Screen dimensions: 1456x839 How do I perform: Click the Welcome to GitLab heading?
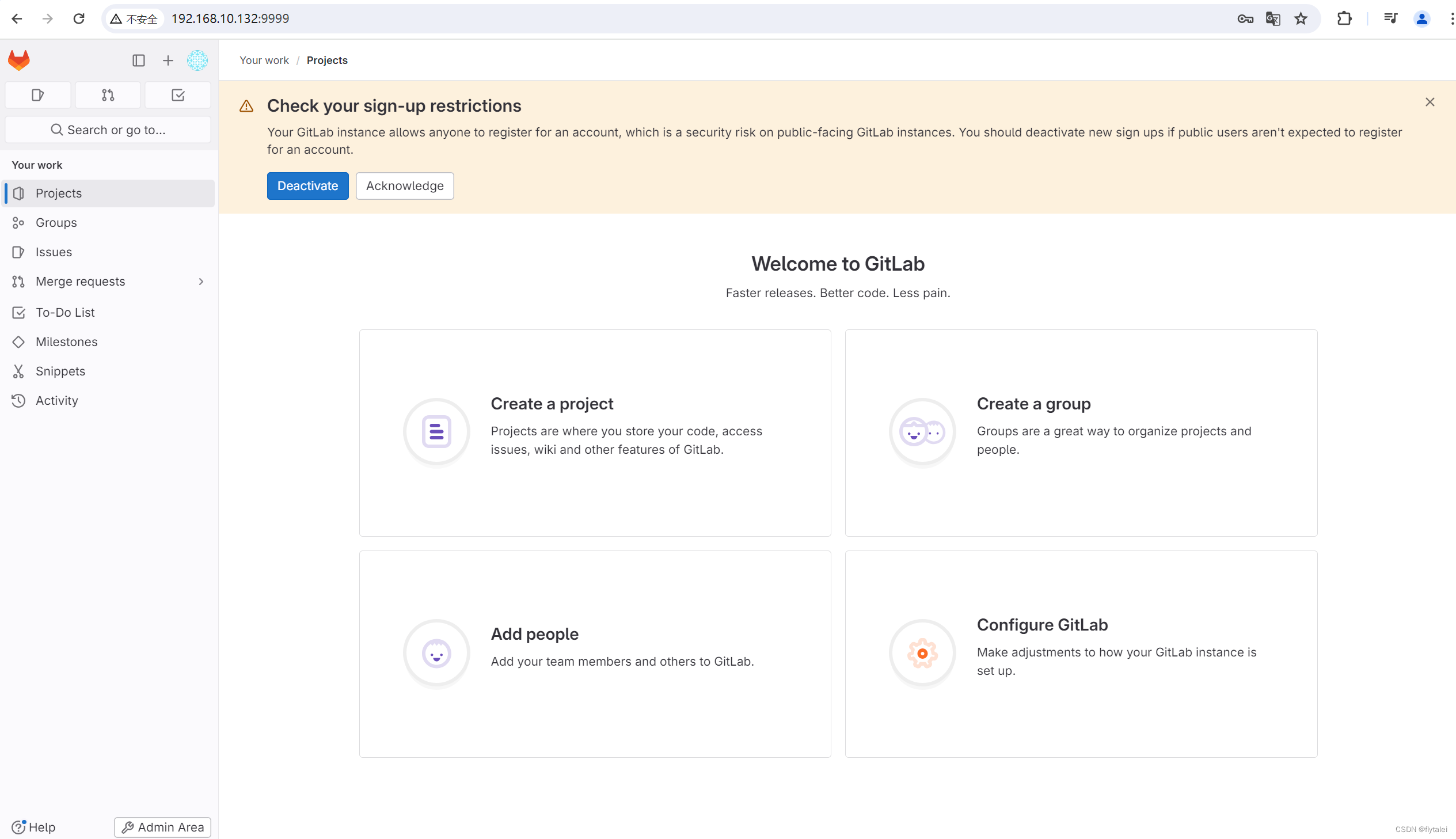pos(838,263)
